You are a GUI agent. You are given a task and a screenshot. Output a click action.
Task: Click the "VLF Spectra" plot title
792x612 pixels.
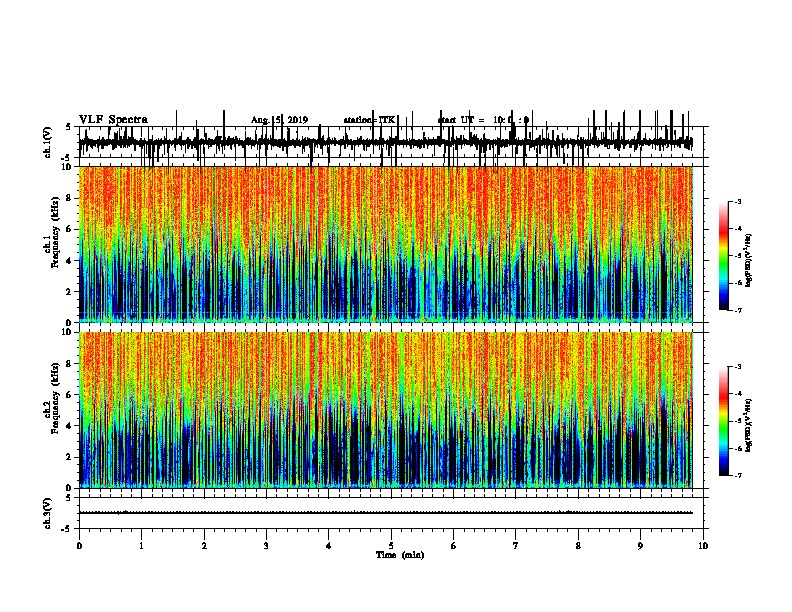pos(113,120)
